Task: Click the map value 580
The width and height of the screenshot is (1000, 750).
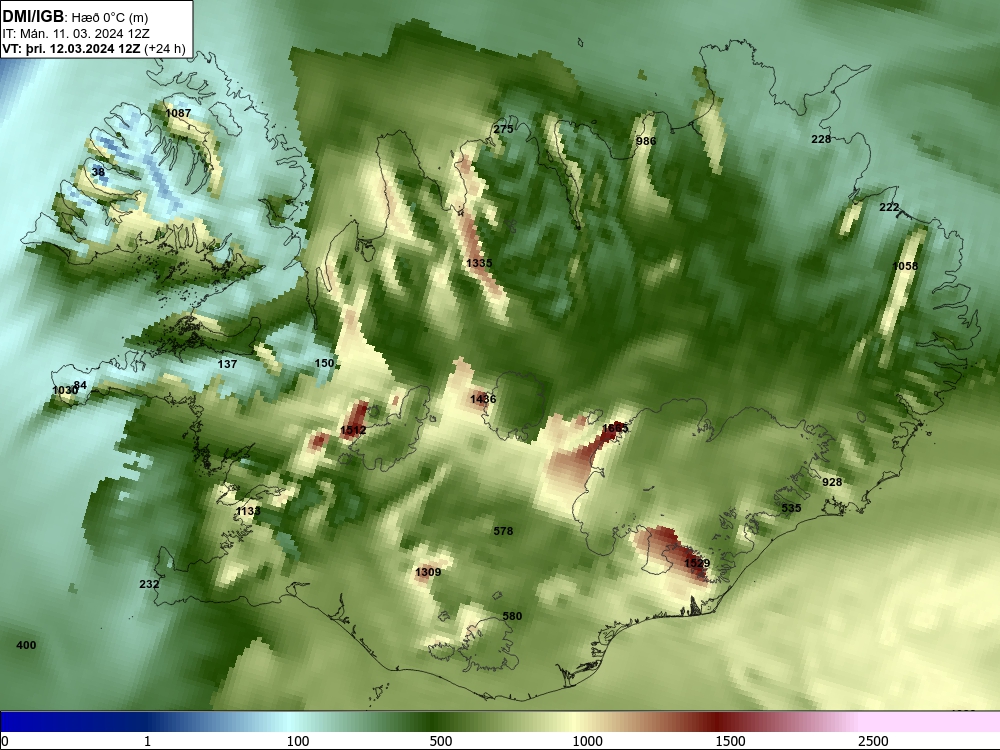Action: pos(512,616)
